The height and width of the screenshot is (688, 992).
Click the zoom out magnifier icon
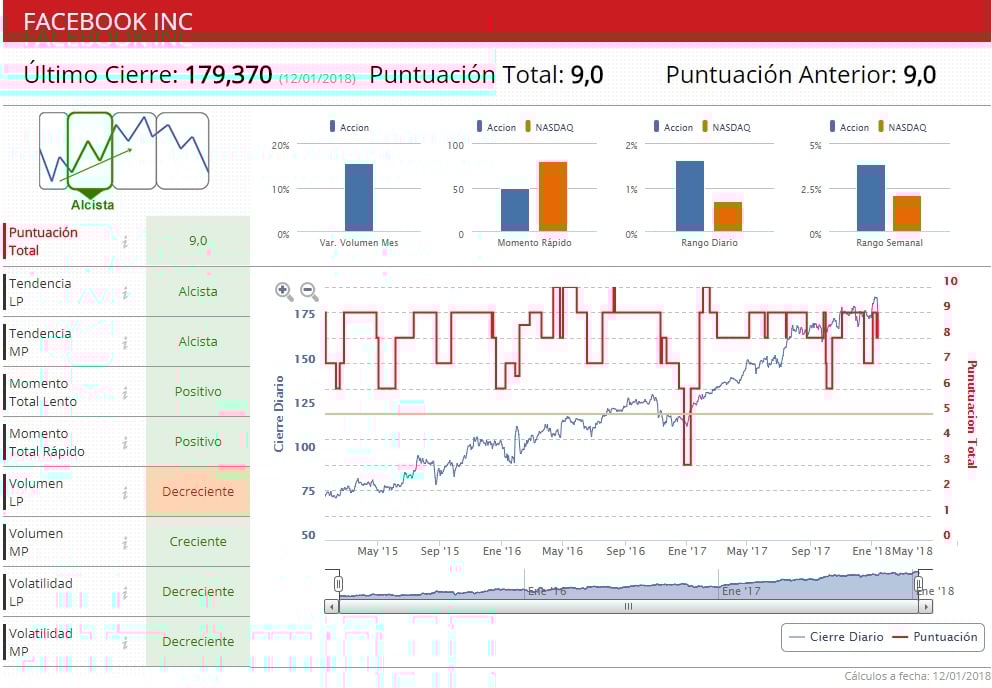pos(309,292)
